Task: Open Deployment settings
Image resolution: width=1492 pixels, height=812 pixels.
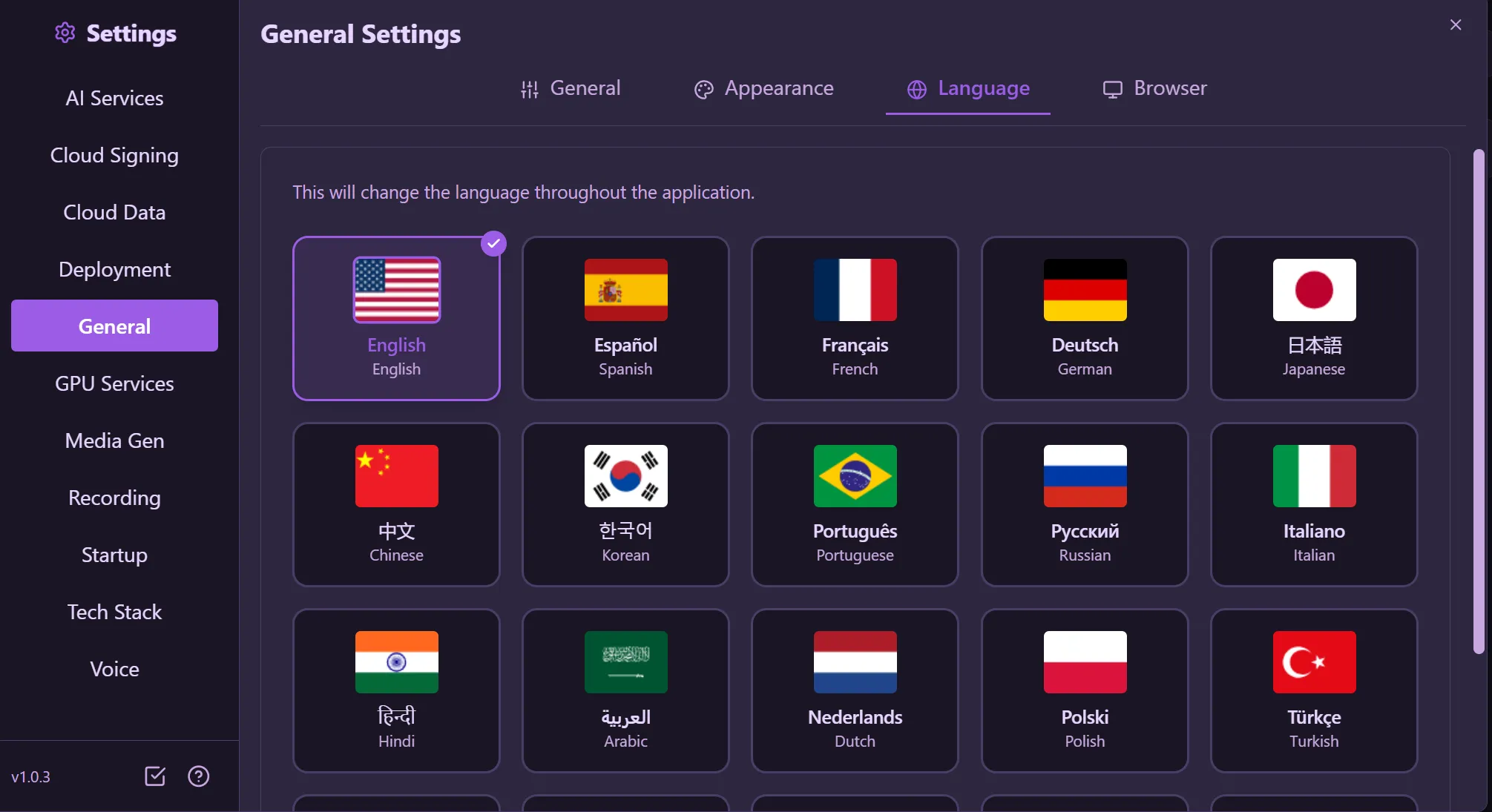Action: pyautogui.click(x=114, y=269)
